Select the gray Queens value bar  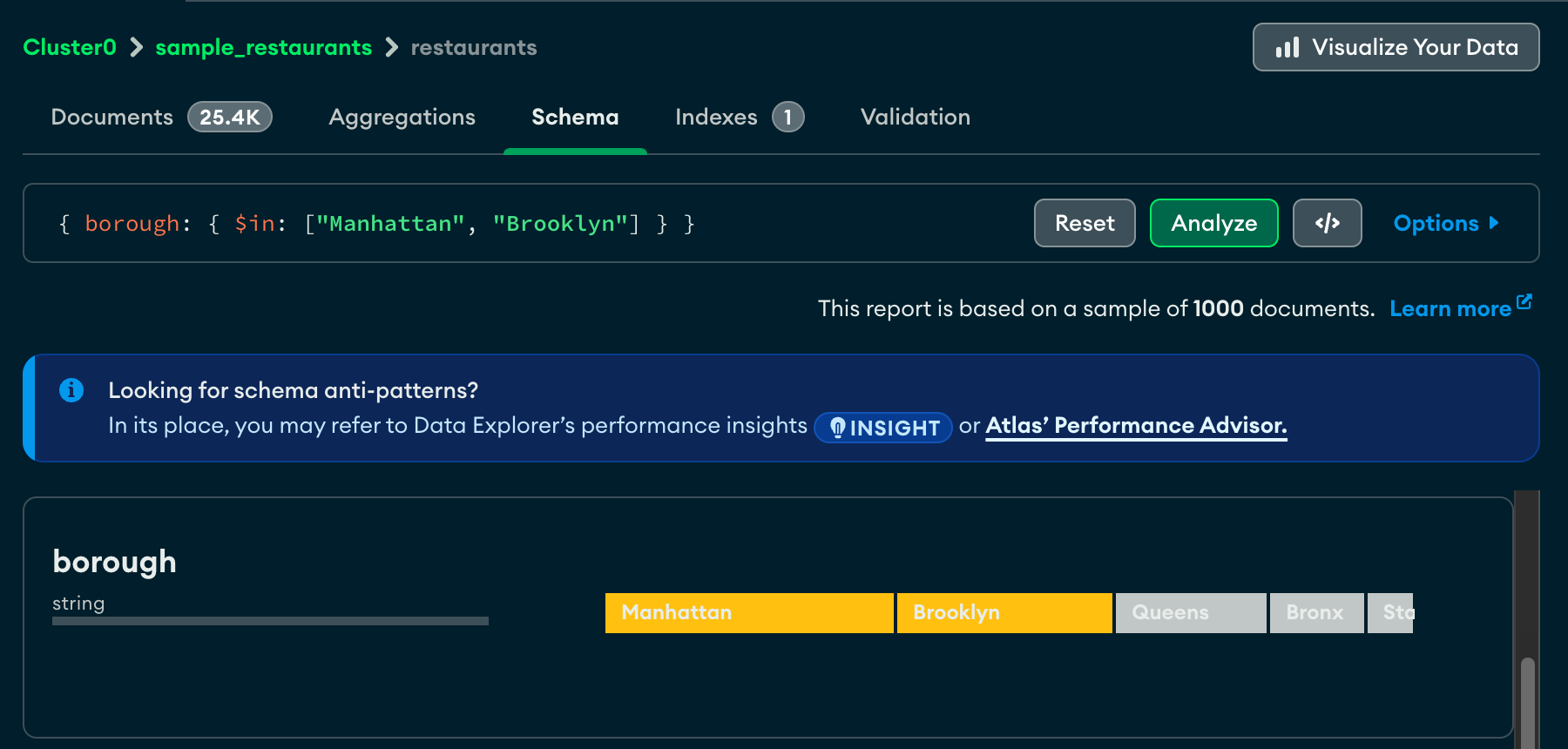[1190, 612]
